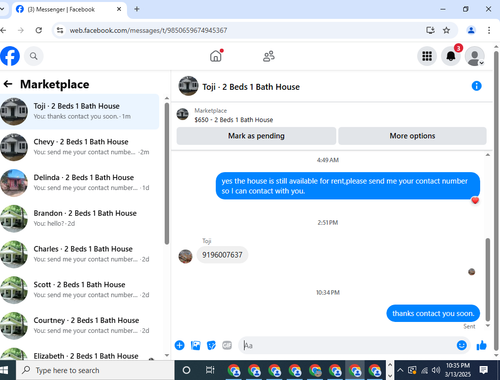Click the Cortana circle icon on taskbar
The width and height of the screenshot is (500, 380).
[187, 370]
